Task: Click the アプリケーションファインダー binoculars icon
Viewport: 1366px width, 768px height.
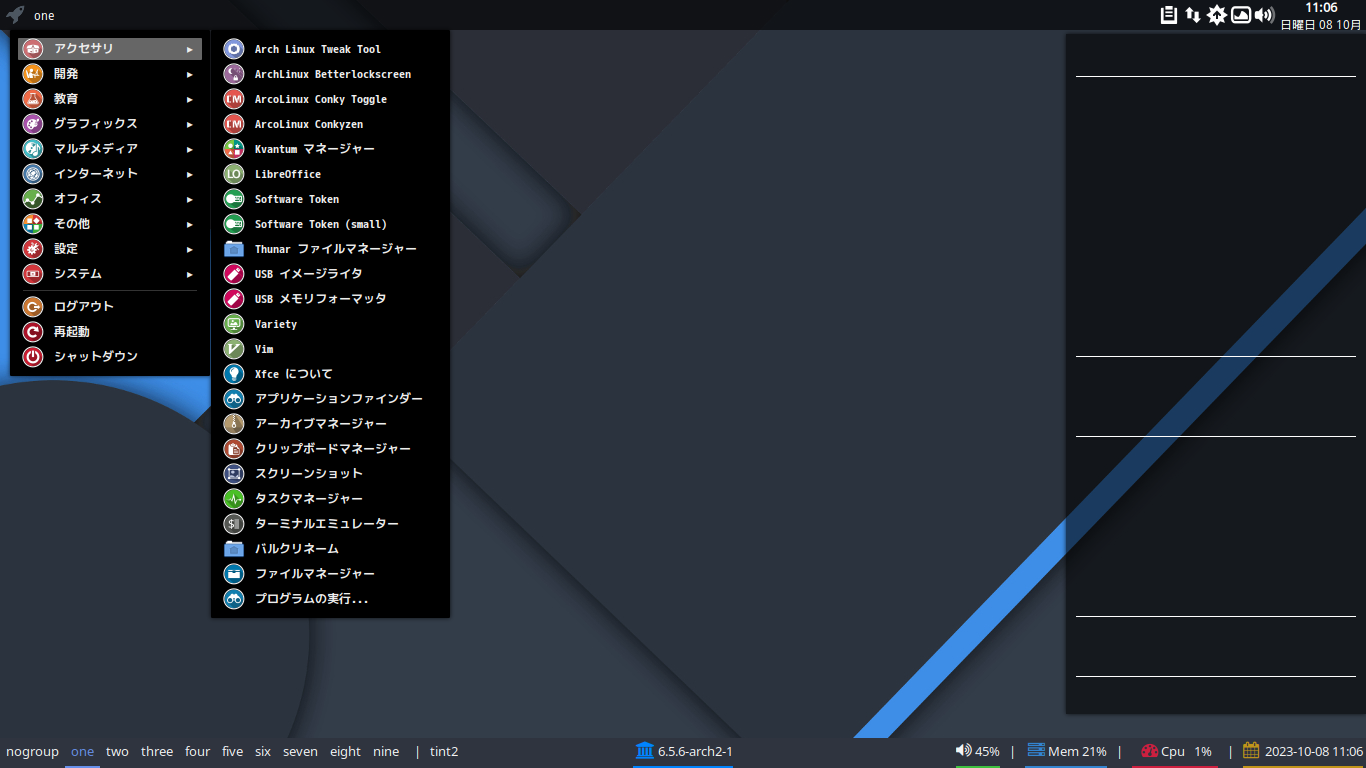Action: (233, 399)
